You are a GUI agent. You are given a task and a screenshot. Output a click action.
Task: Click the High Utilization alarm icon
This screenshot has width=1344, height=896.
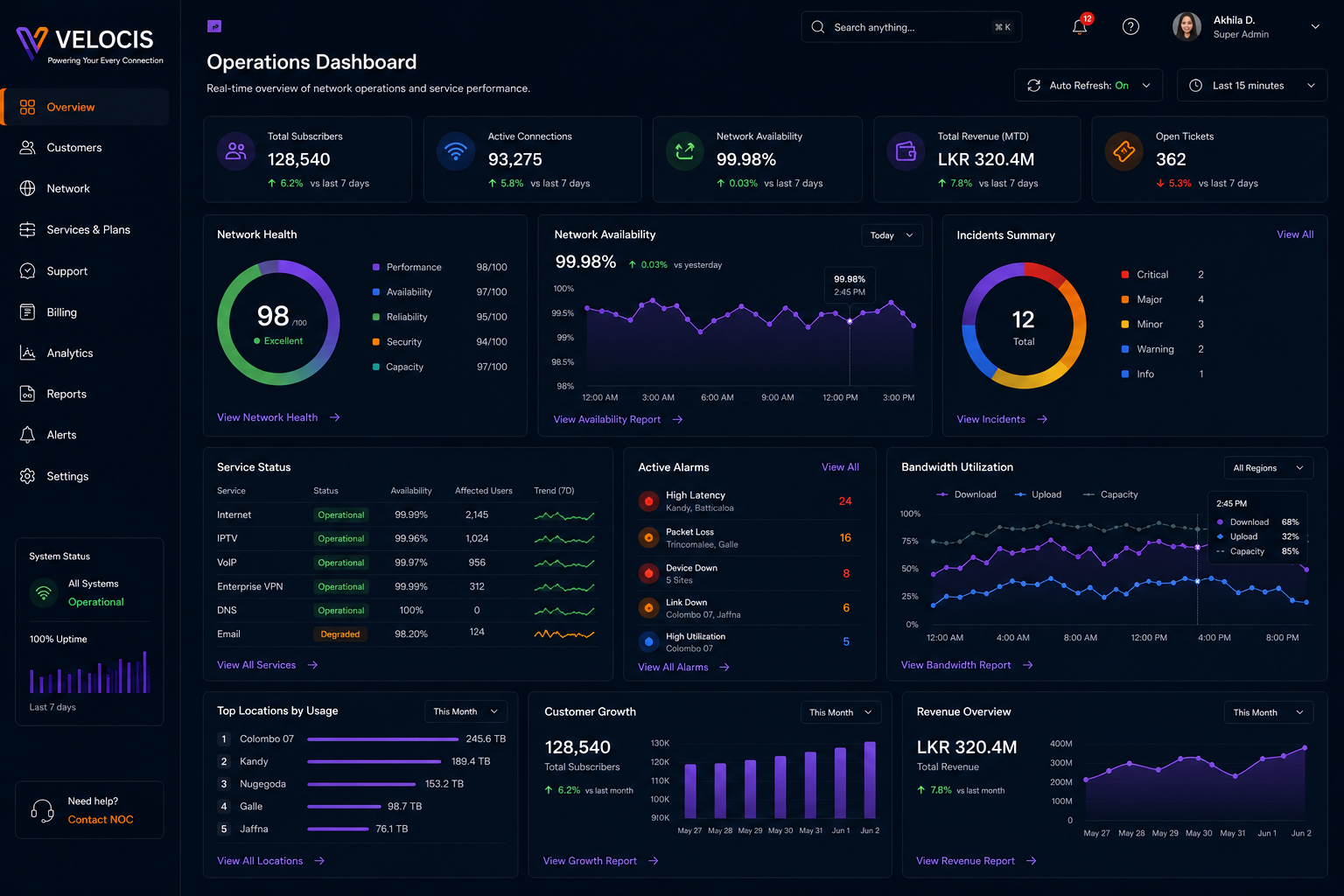coord(648,641)
